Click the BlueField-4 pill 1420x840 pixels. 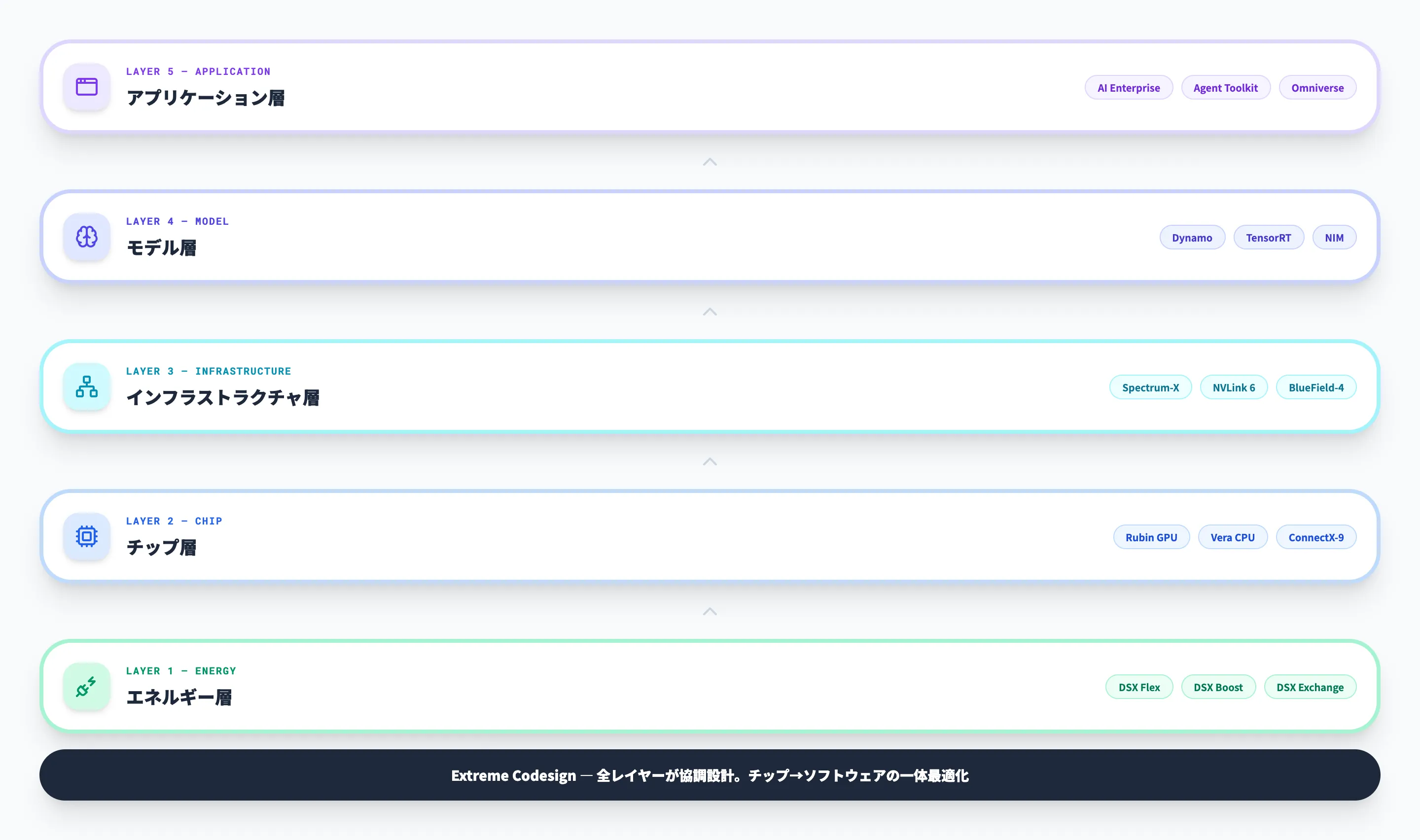point(1315,388)
